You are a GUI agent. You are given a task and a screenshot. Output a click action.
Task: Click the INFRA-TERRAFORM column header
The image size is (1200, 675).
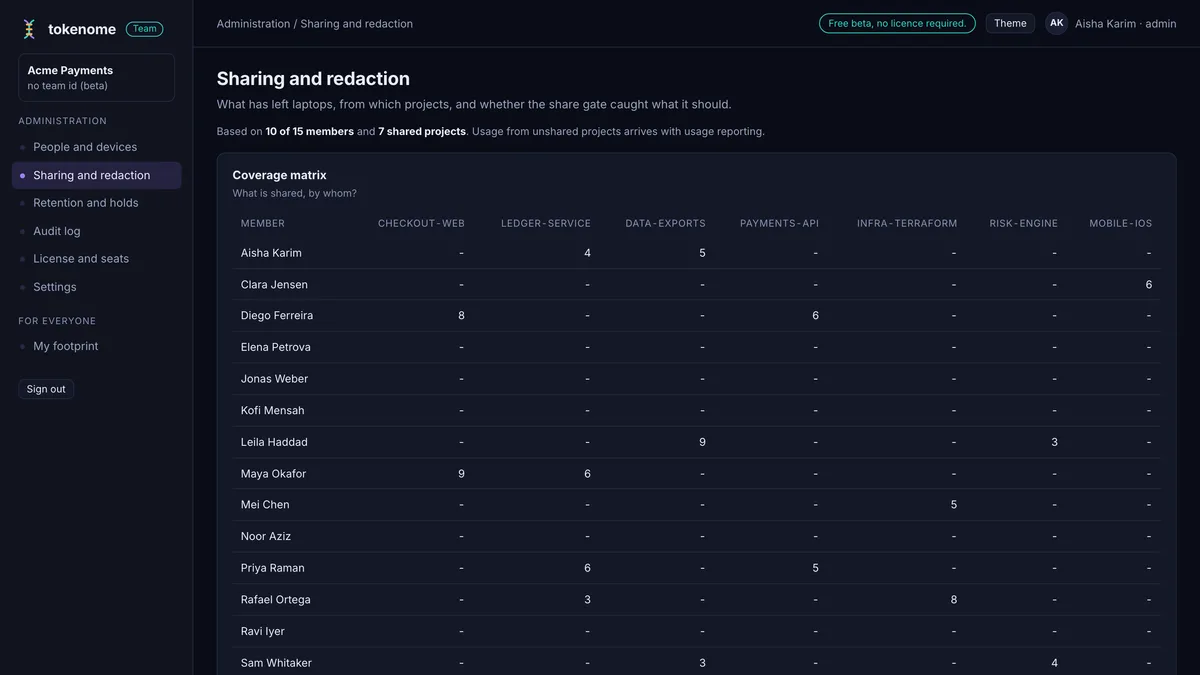click(907, 224)
